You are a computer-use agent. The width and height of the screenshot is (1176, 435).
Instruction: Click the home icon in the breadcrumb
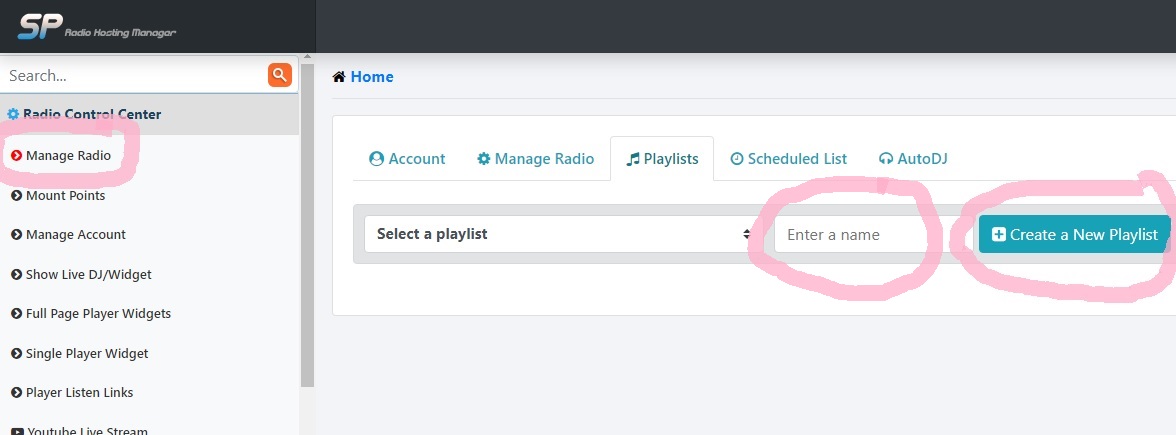pos(339,76)
